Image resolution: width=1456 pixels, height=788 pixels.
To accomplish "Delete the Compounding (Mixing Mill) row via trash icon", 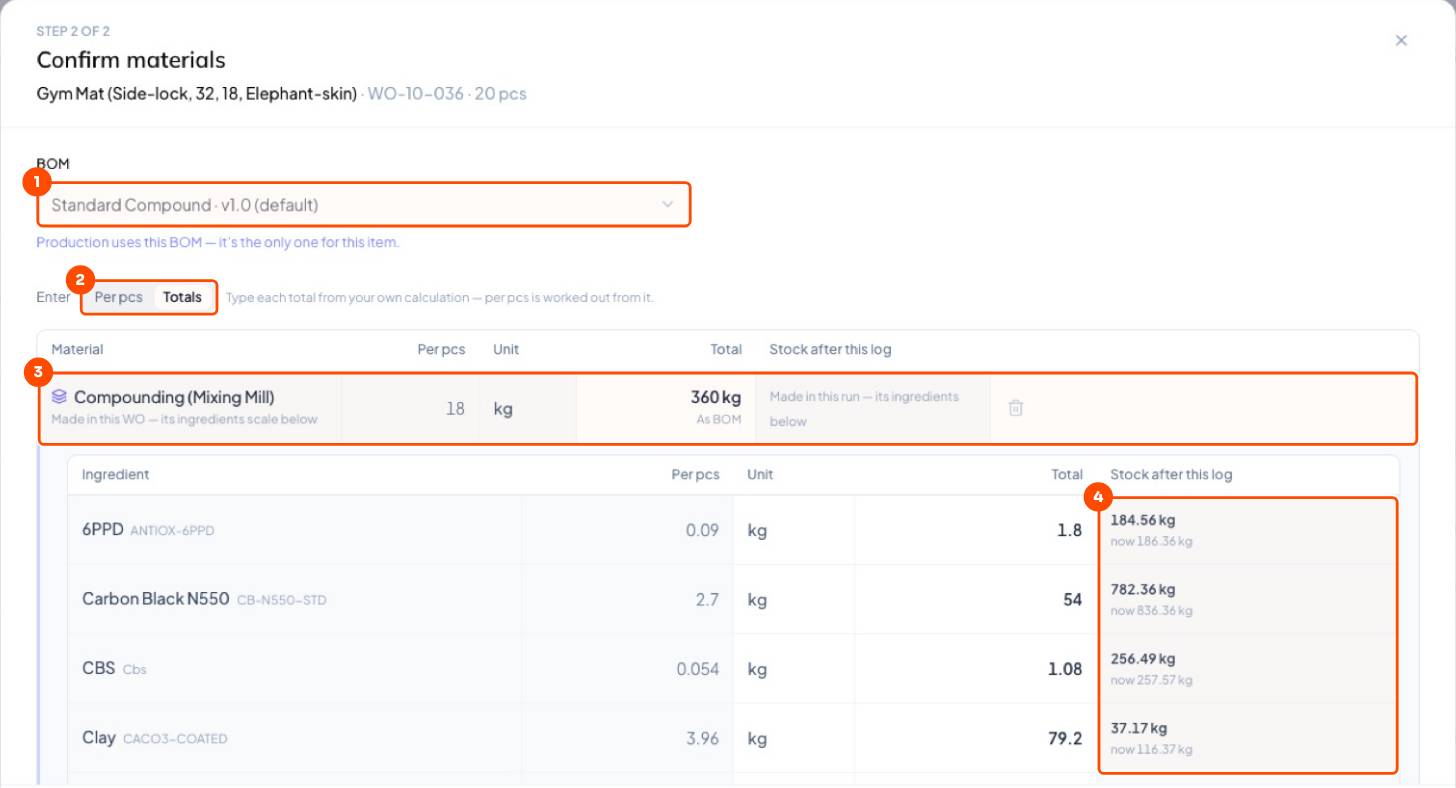I will click(x=1015, y=408).
